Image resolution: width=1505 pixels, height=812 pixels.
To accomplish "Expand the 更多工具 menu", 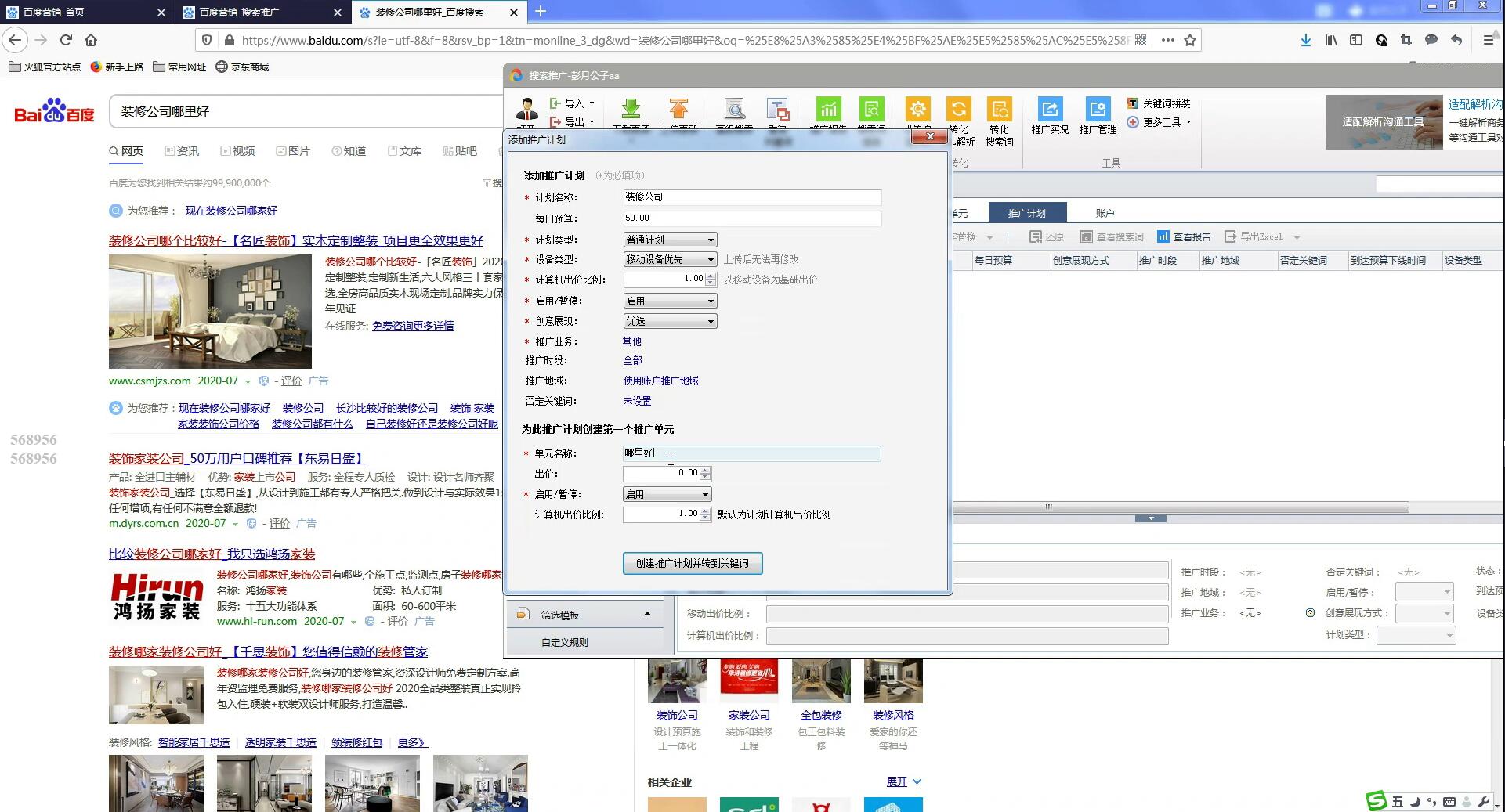I will [1160, 122].
